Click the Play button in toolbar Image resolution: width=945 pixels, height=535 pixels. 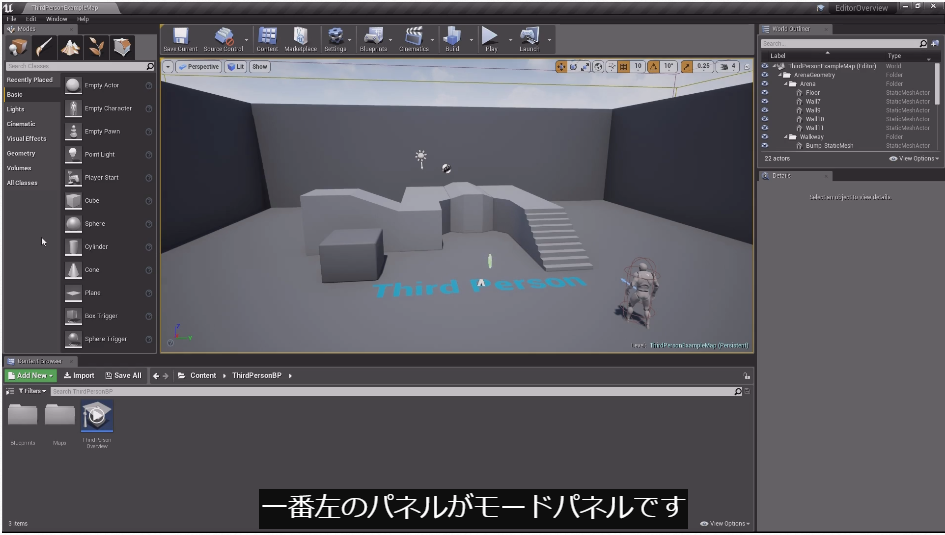(x=491, y=39)
